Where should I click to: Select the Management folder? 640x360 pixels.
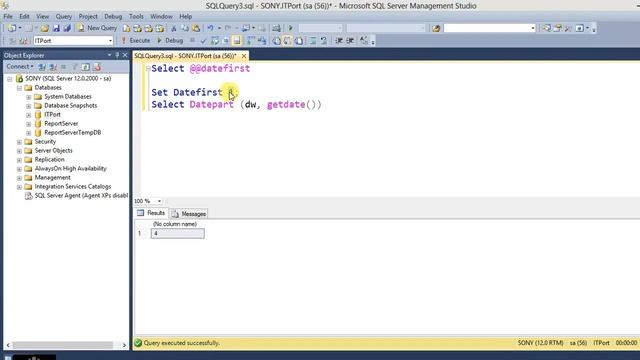point(52,178)
